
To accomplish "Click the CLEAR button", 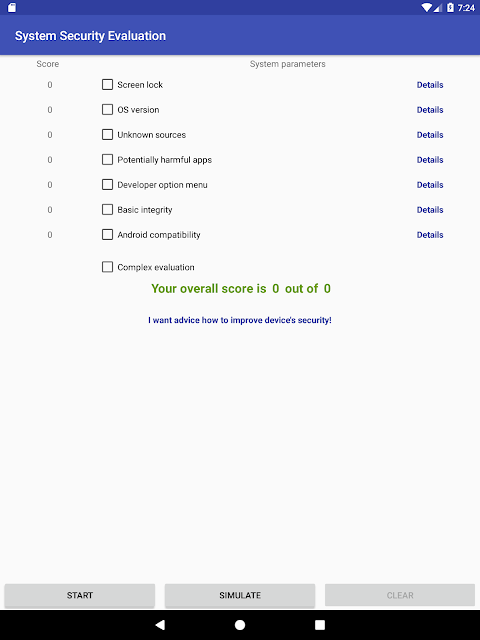I will (x=400, y=595).
